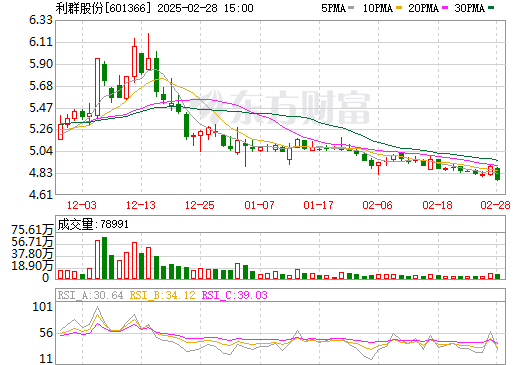Click the 5PMA legend label

point(333,8)
